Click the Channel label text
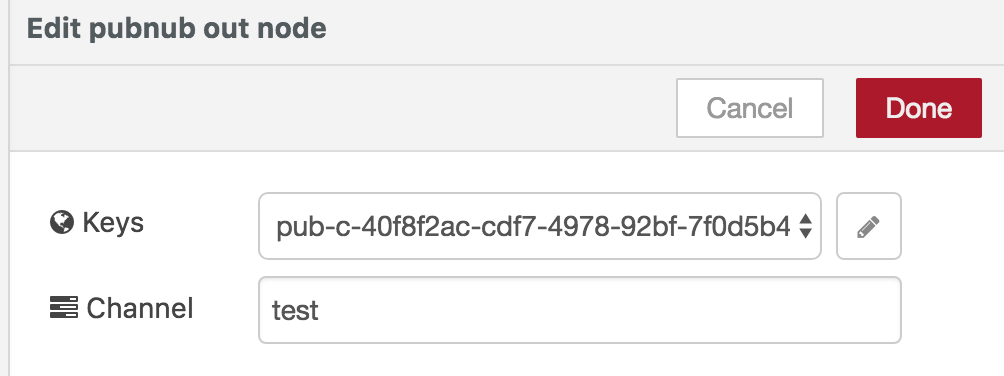 pos(140,308)
